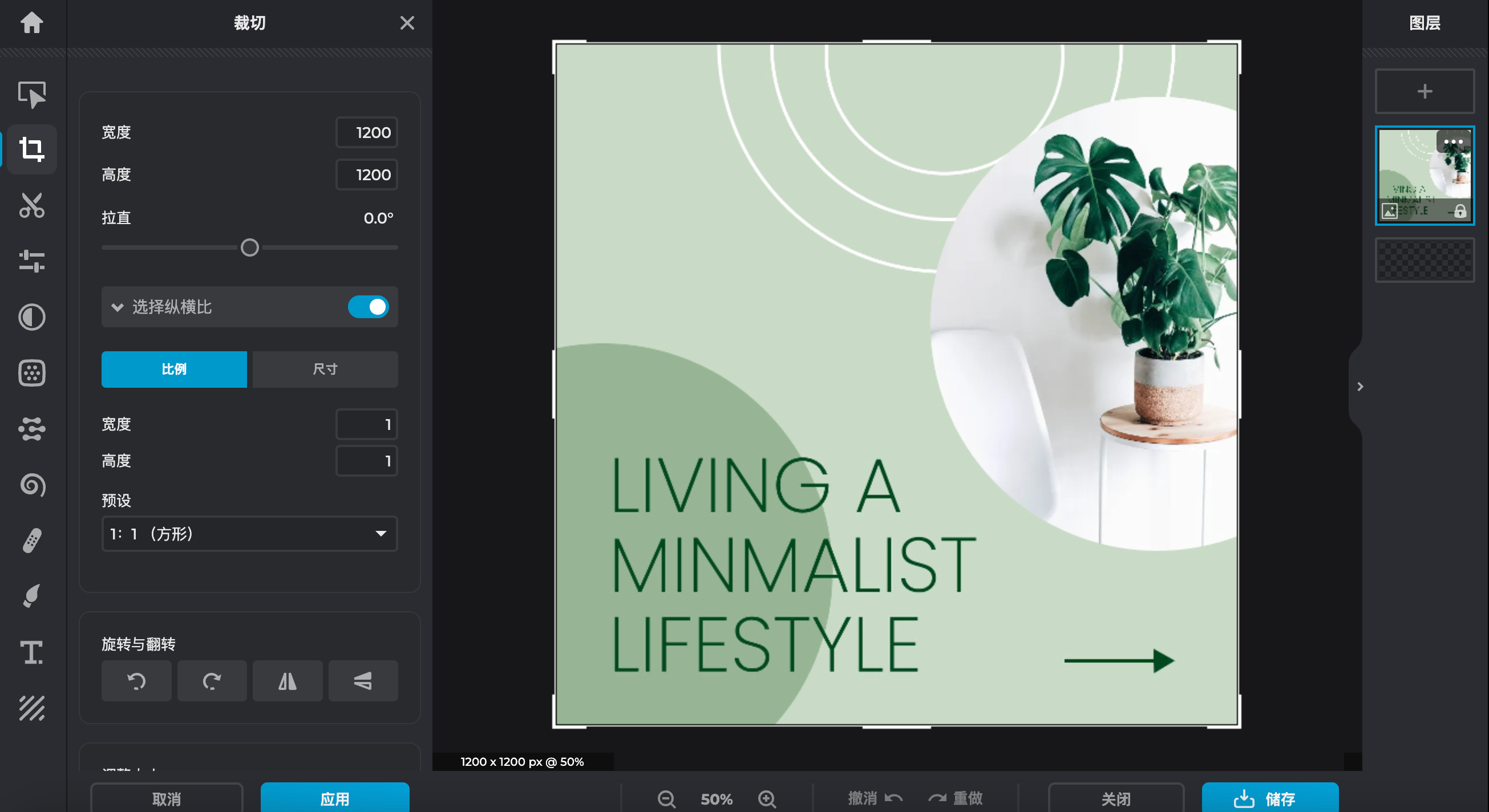Open the spiral Retouch tool
This screenshot has width=1489, height=812.
[x=32, y=485]
